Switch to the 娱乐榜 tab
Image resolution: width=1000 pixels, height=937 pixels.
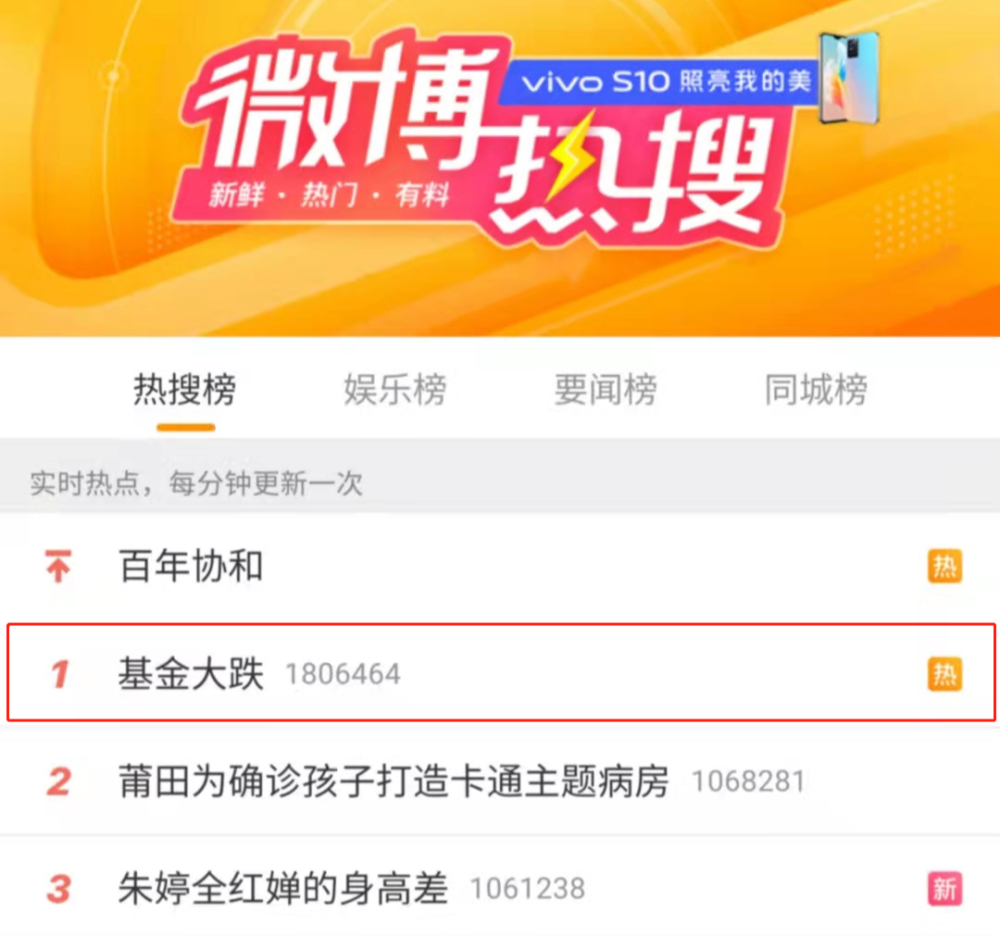coord(395,390)
